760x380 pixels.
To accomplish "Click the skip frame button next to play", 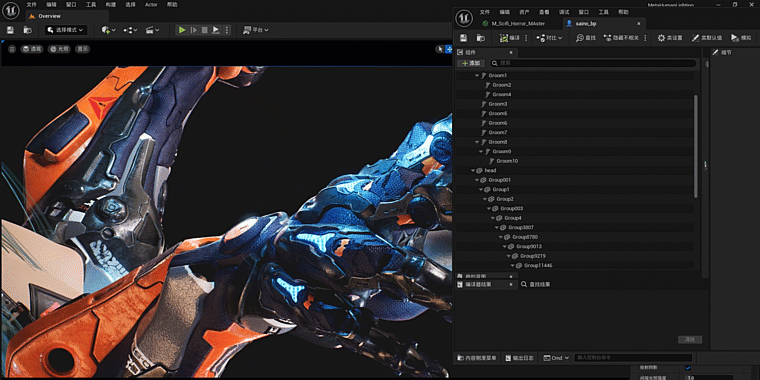I will [193, 30].
